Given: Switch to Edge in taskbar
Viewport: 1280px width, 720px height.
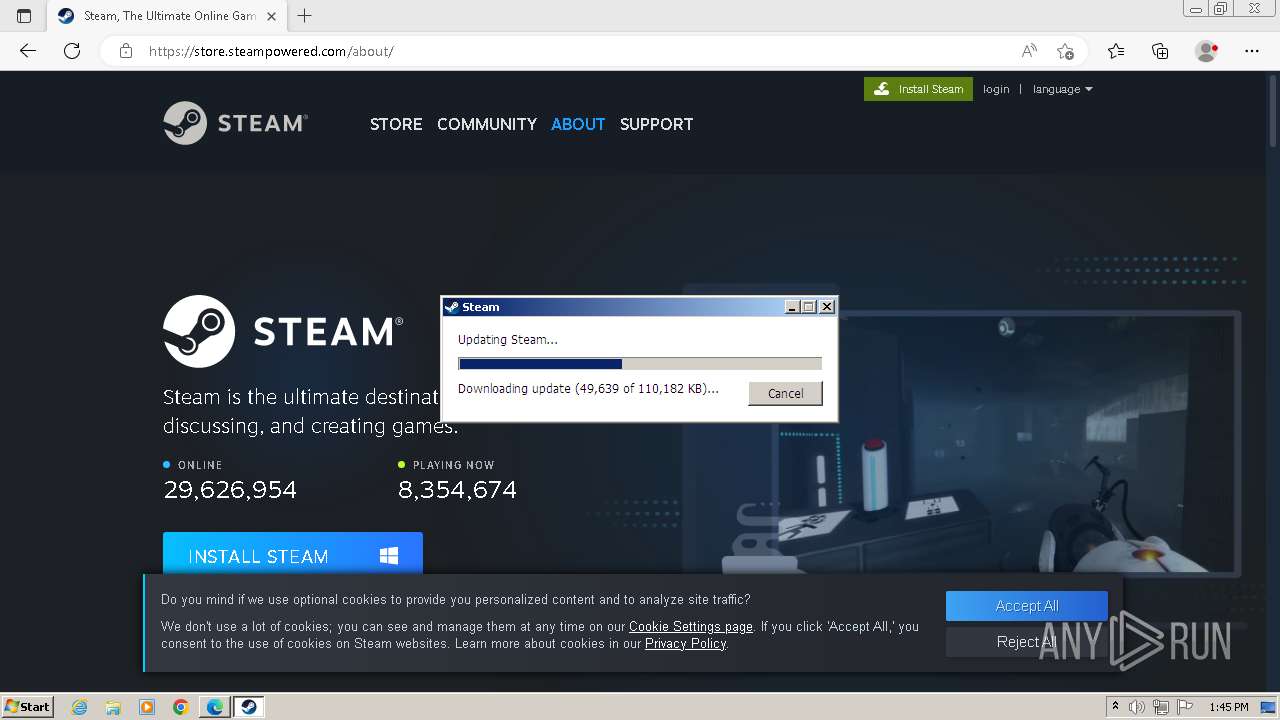Looking at the screenshot, I should coord(215,707).
